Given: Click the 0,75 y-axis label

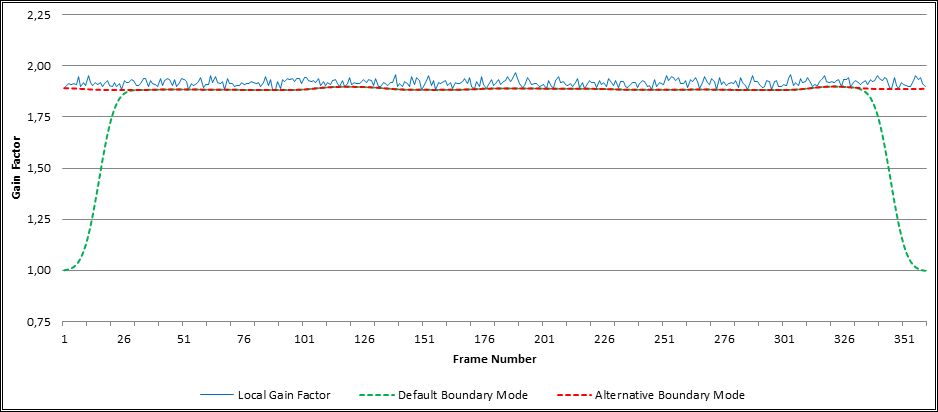Looking at the screenshot, I should (x=39, y=322).
